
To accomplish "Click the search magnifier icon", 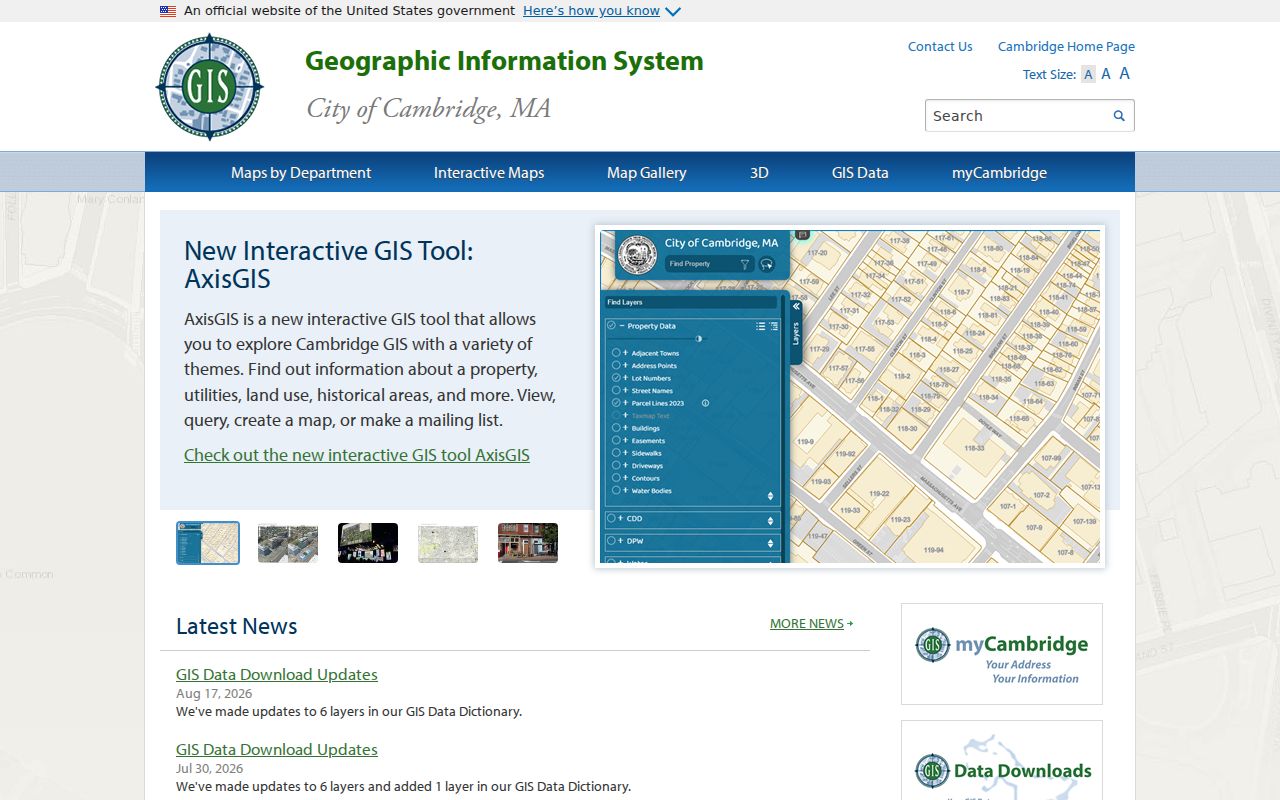I will tap(1119, 116).
